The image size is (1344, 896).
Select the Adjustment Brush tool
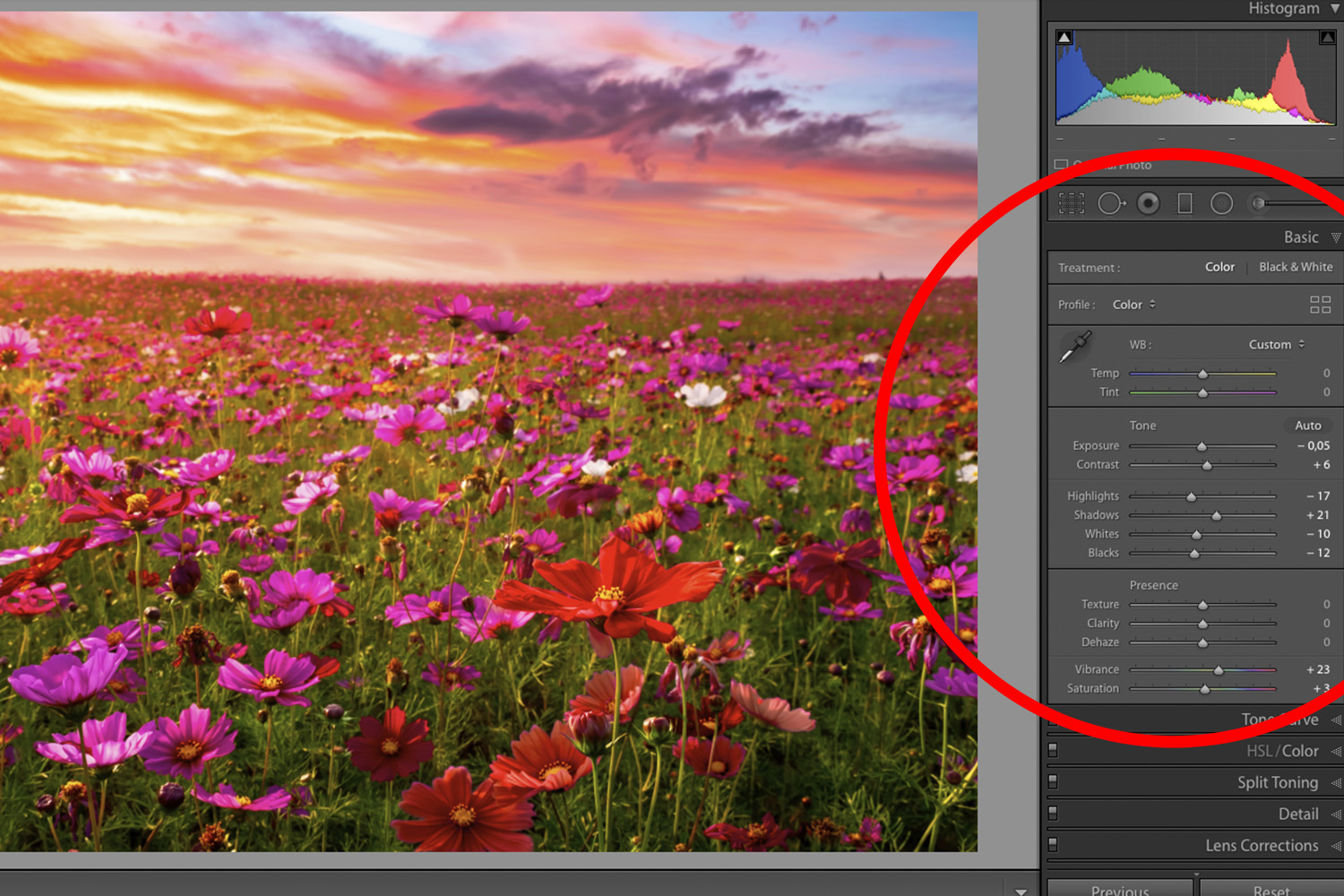click(x=1258, y=202)
